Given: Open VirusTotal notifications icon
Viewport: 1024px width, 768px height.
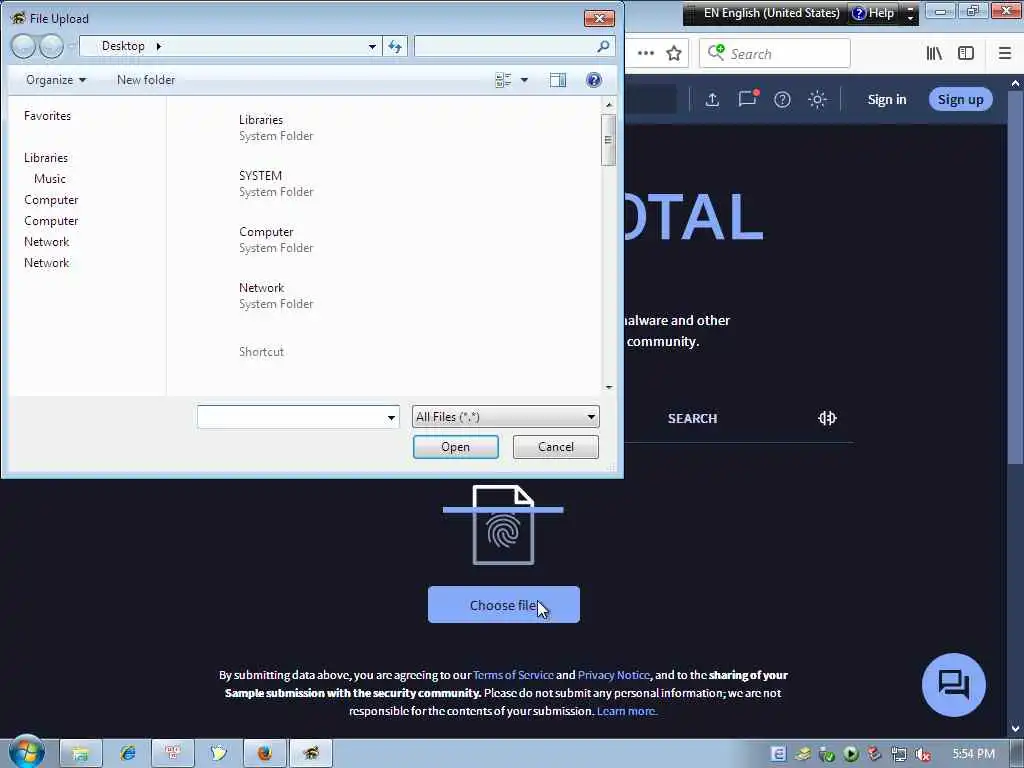Looking at the screenshot, I should point(748,99).
